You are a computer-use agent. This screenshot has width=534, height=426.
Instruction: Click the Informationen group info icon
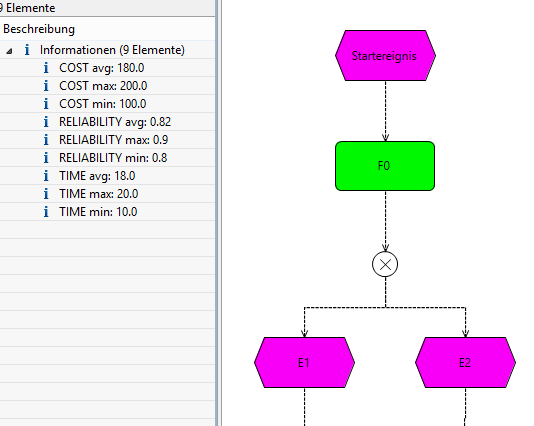point(27,50)
